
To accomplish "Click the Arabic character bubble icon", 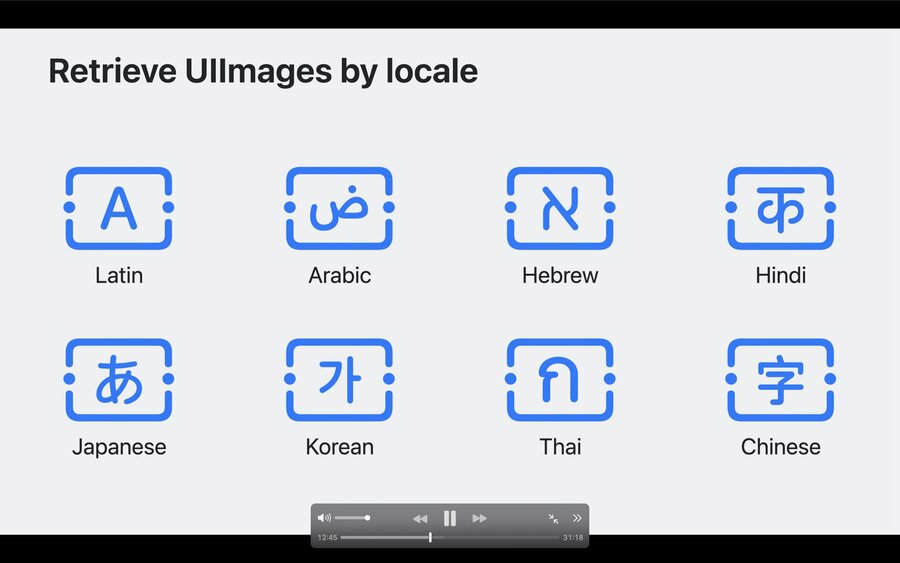I will [339, 208].
